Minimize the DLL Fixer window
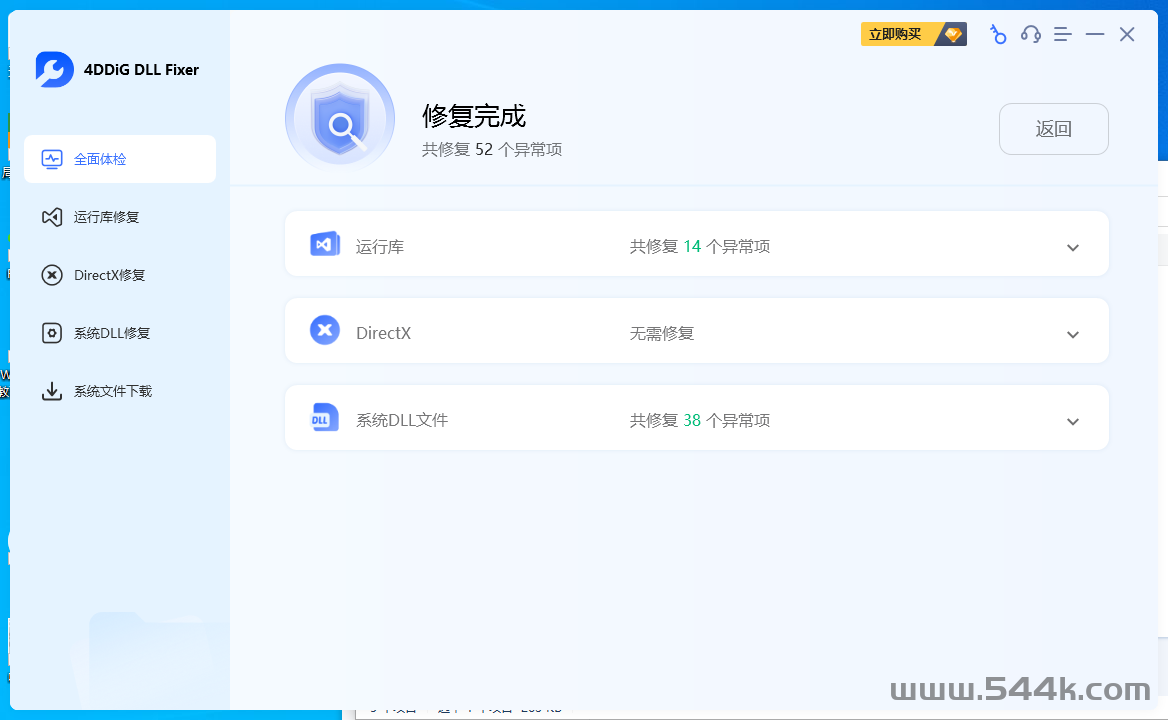Image resolution: width=1168 pixels, height=720 pixels. pyautogui.click(x=1095, y=35)
